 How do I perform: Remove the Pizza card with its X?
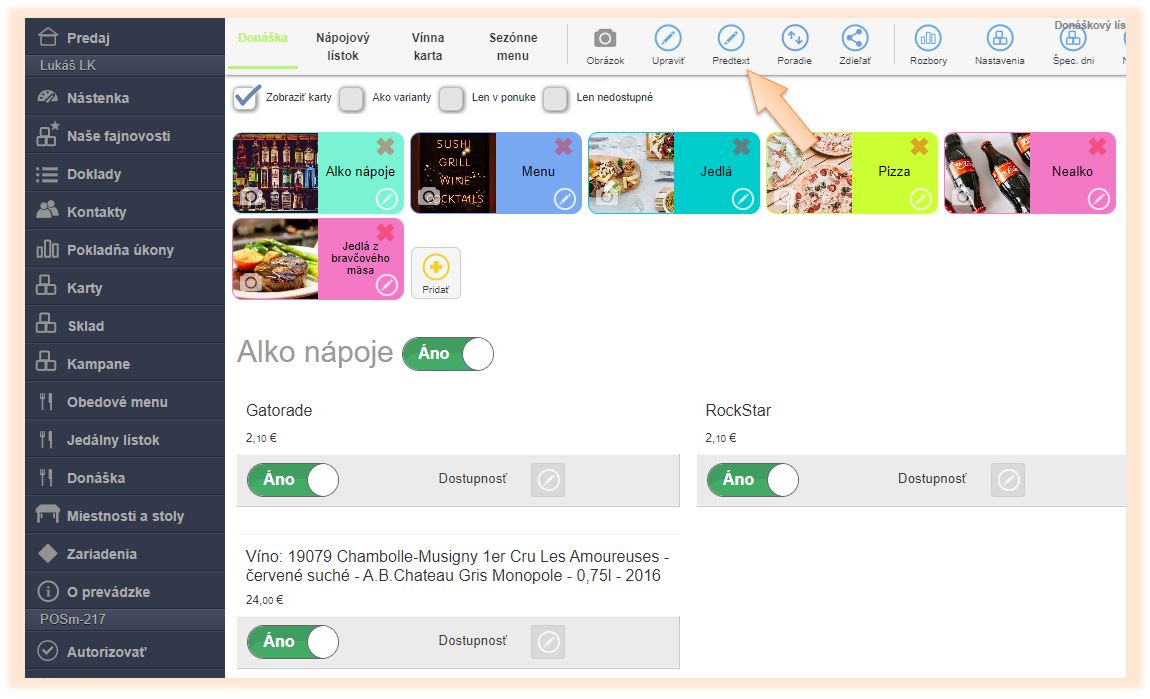click(x=919, y=147)
